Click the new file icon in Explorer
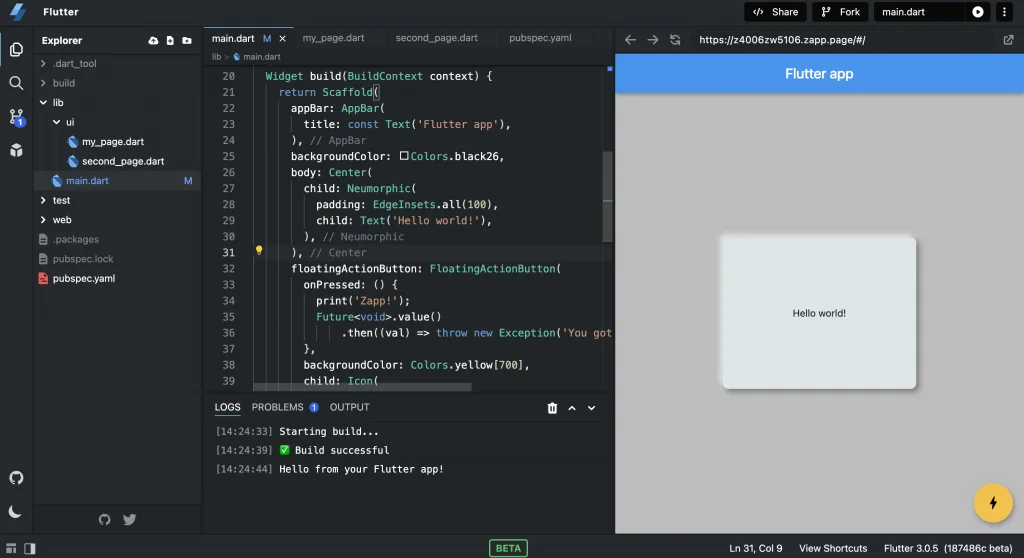The height and width of the screenshot is (558, 1024). click(x=170, y=41)
